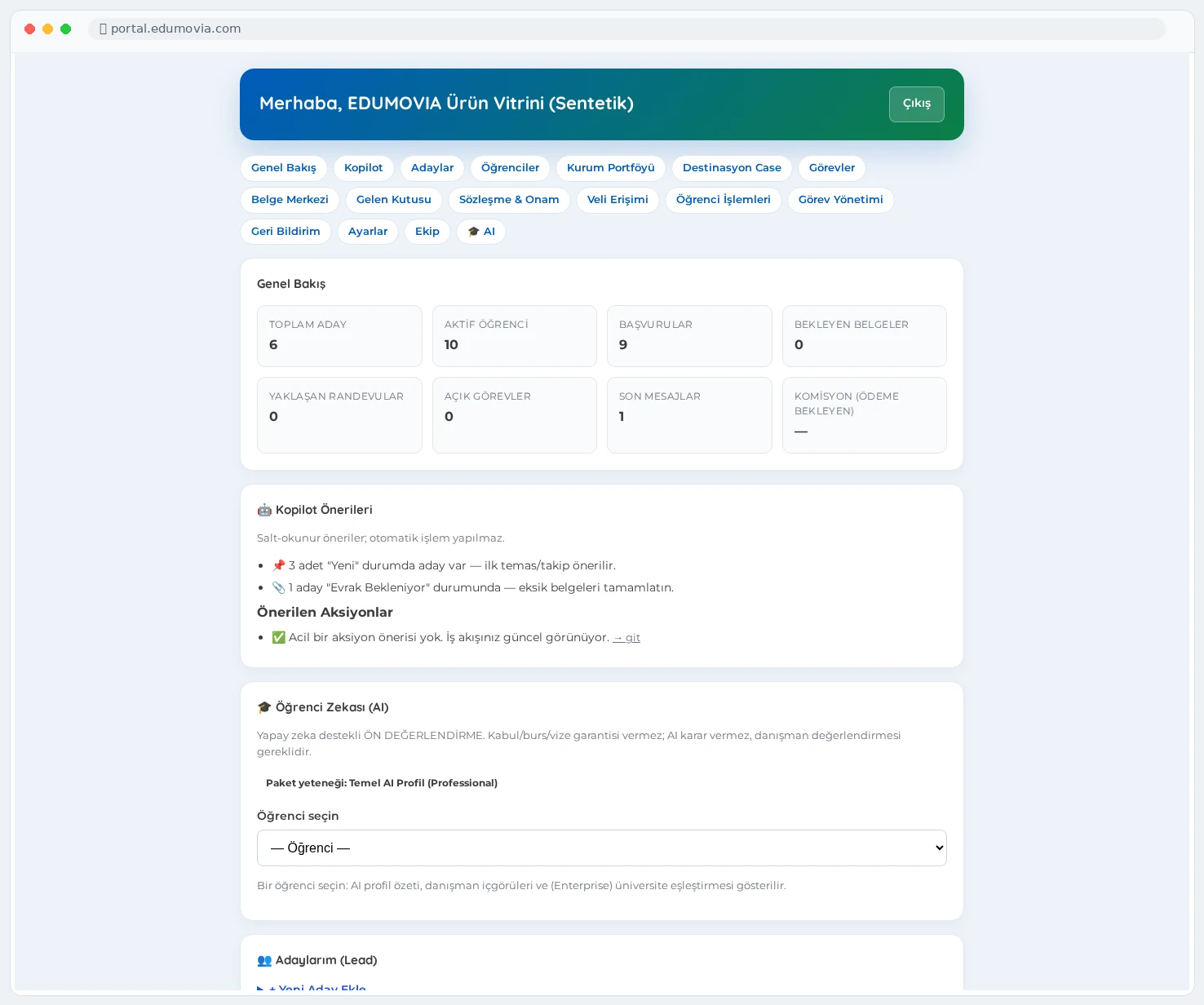
Task: Click the graduation cap icon by Öğrenci Zekası
Action: click(264, 707)
